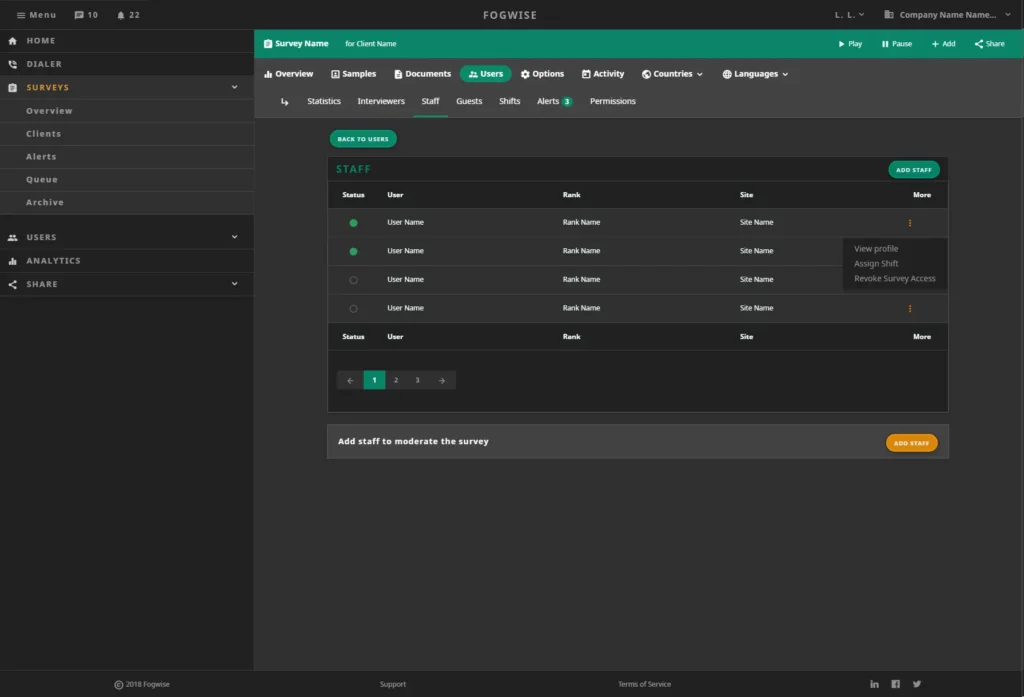The width and height of the screenshot is (1024, 697).
Task: Open the hamburger Menu icon
Action: tap(21, 15)
